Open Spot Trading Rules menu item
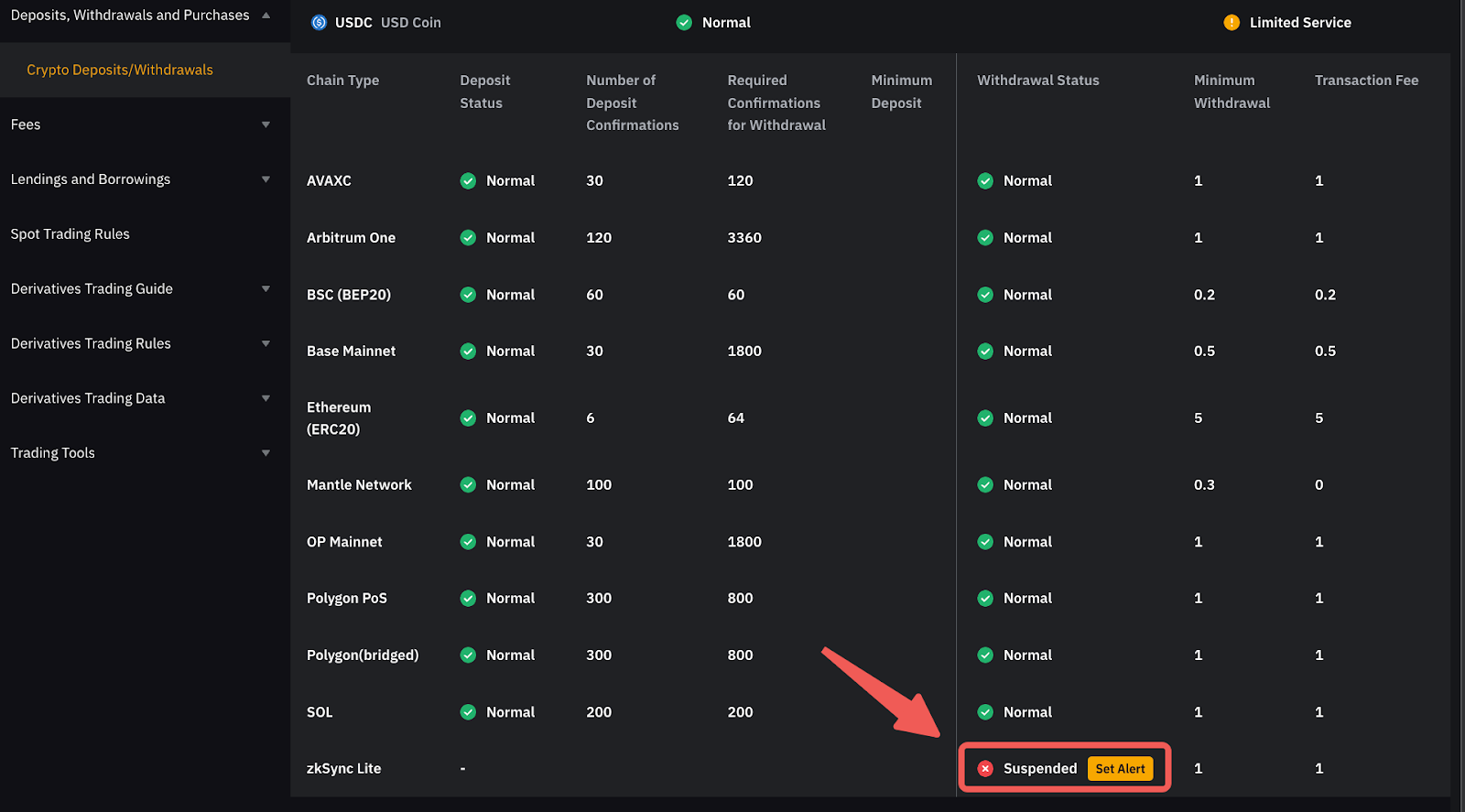This screenshot has height=812, width=1465. tap(71, 234)
